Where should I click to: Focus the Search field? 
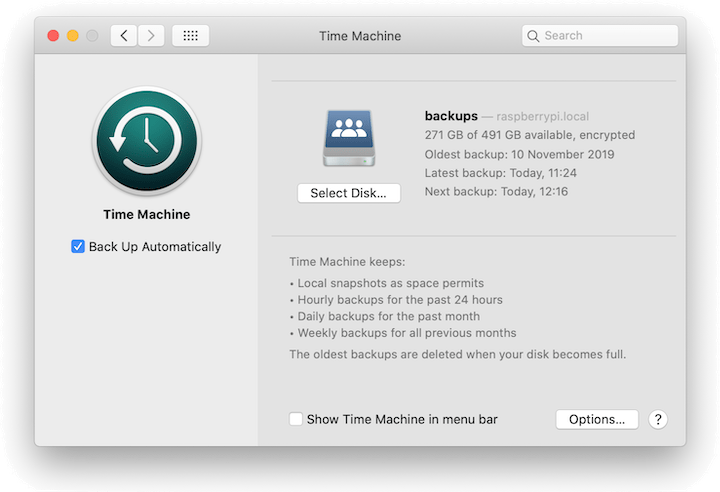point(600,35)
